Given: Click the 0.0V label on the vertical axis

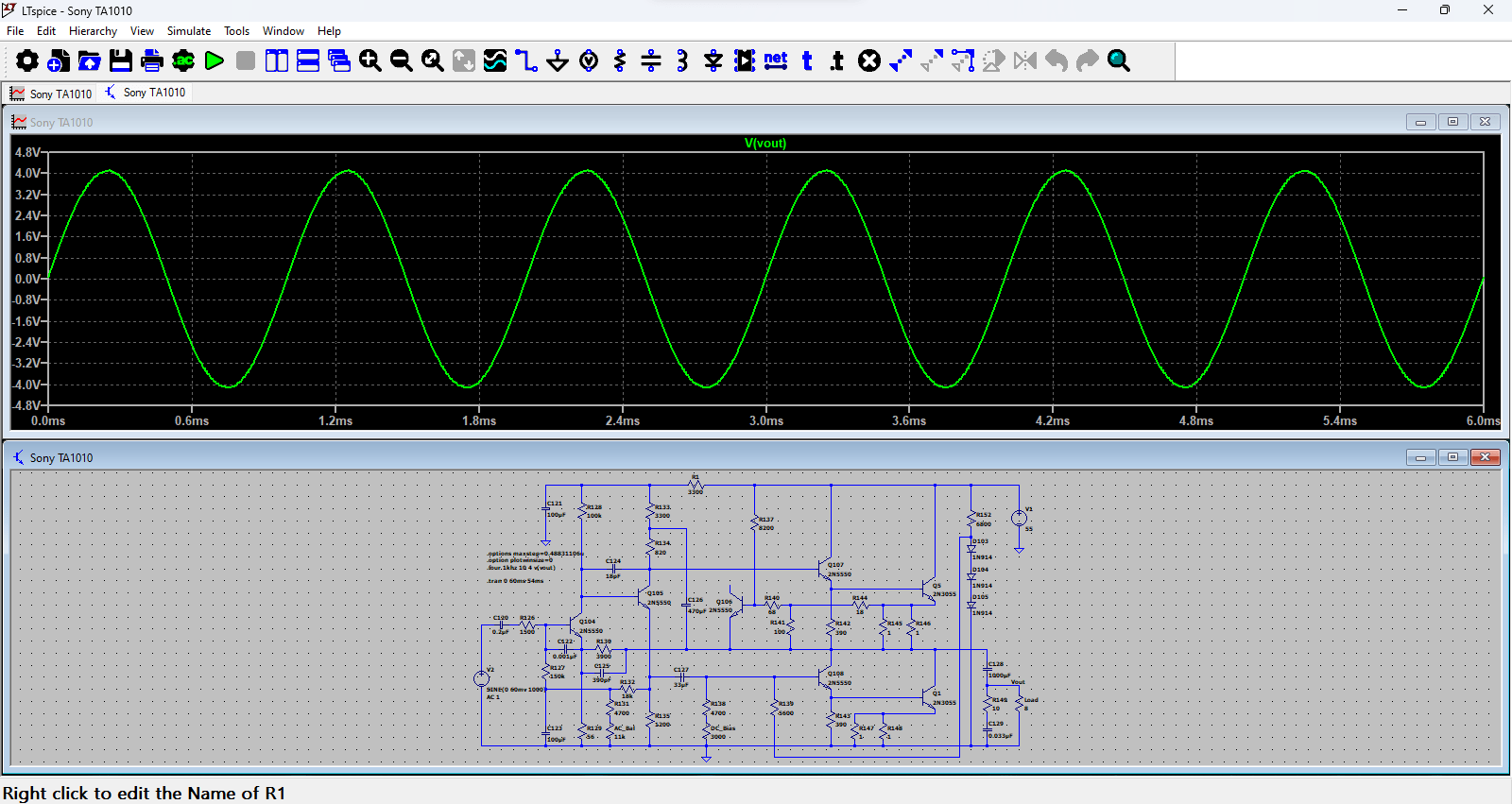Looking at the screenshot, I should (x=27, y=279).
